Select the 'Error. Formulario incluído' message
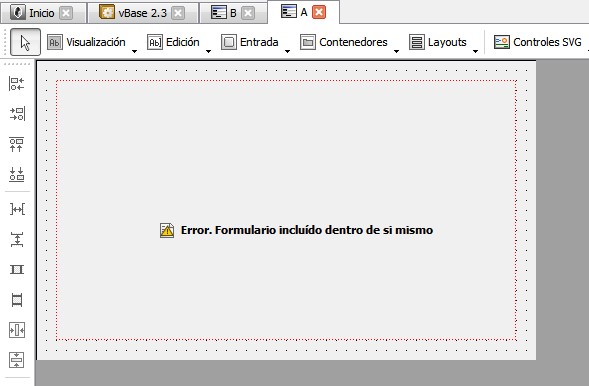Image resolution: width=589 pixels, height=386 pixels. coord(307,230)
